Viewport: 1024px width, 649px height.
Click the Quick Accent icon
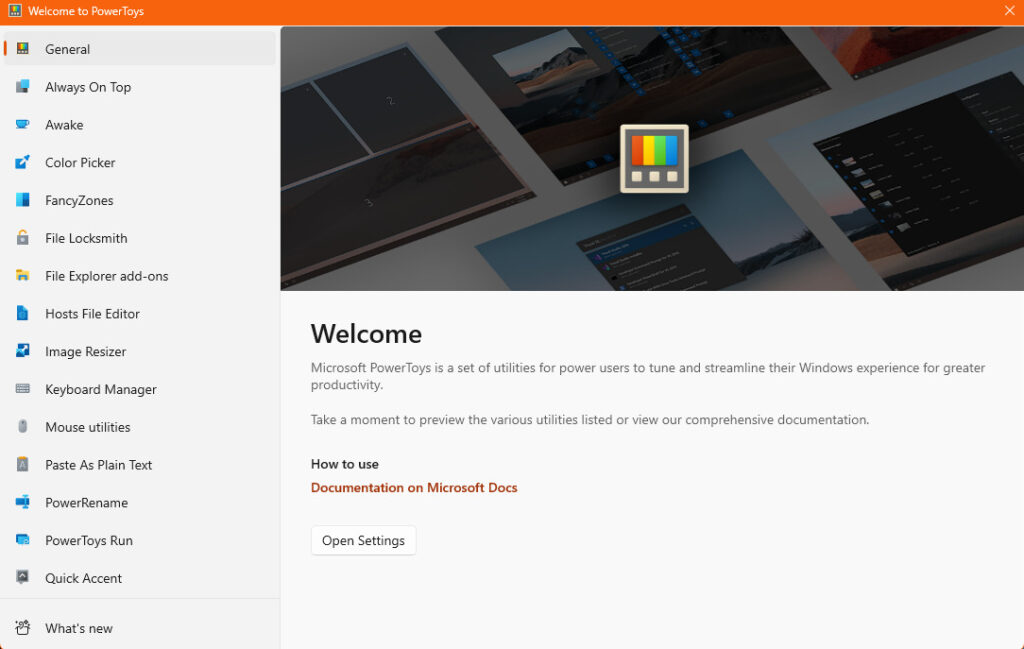[23, 577]
